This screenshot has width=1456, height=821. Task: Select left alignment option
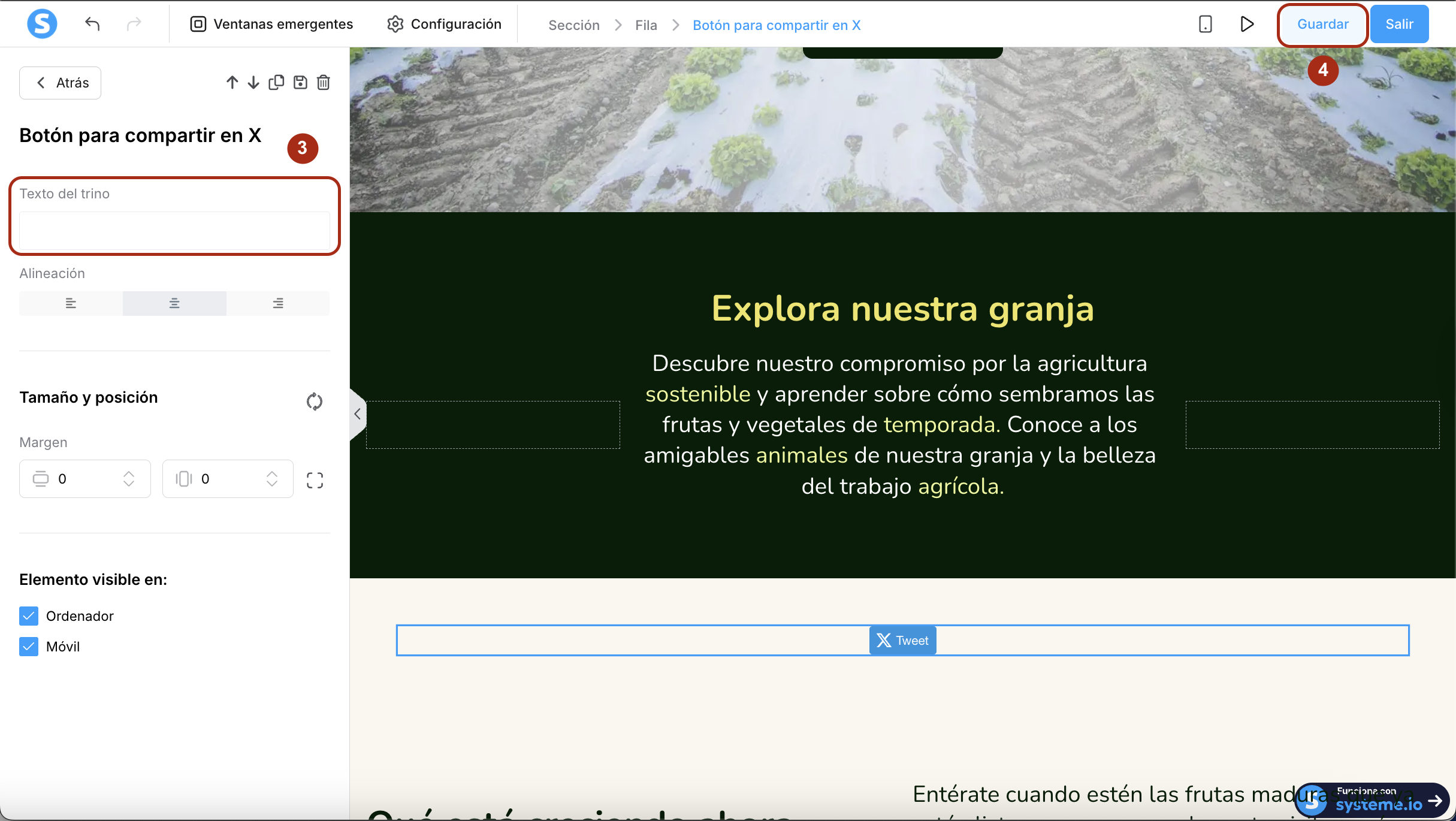pos(71,303)
